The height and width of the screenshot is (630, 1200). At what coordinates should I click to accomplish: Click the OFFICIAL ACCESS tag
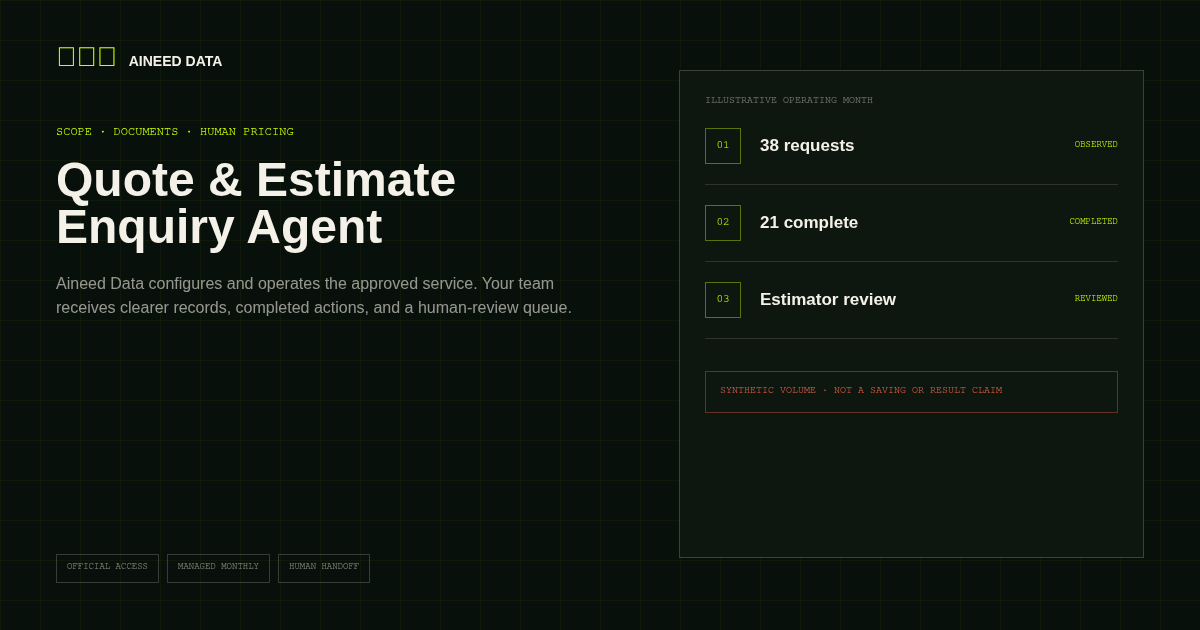point(107,568)
